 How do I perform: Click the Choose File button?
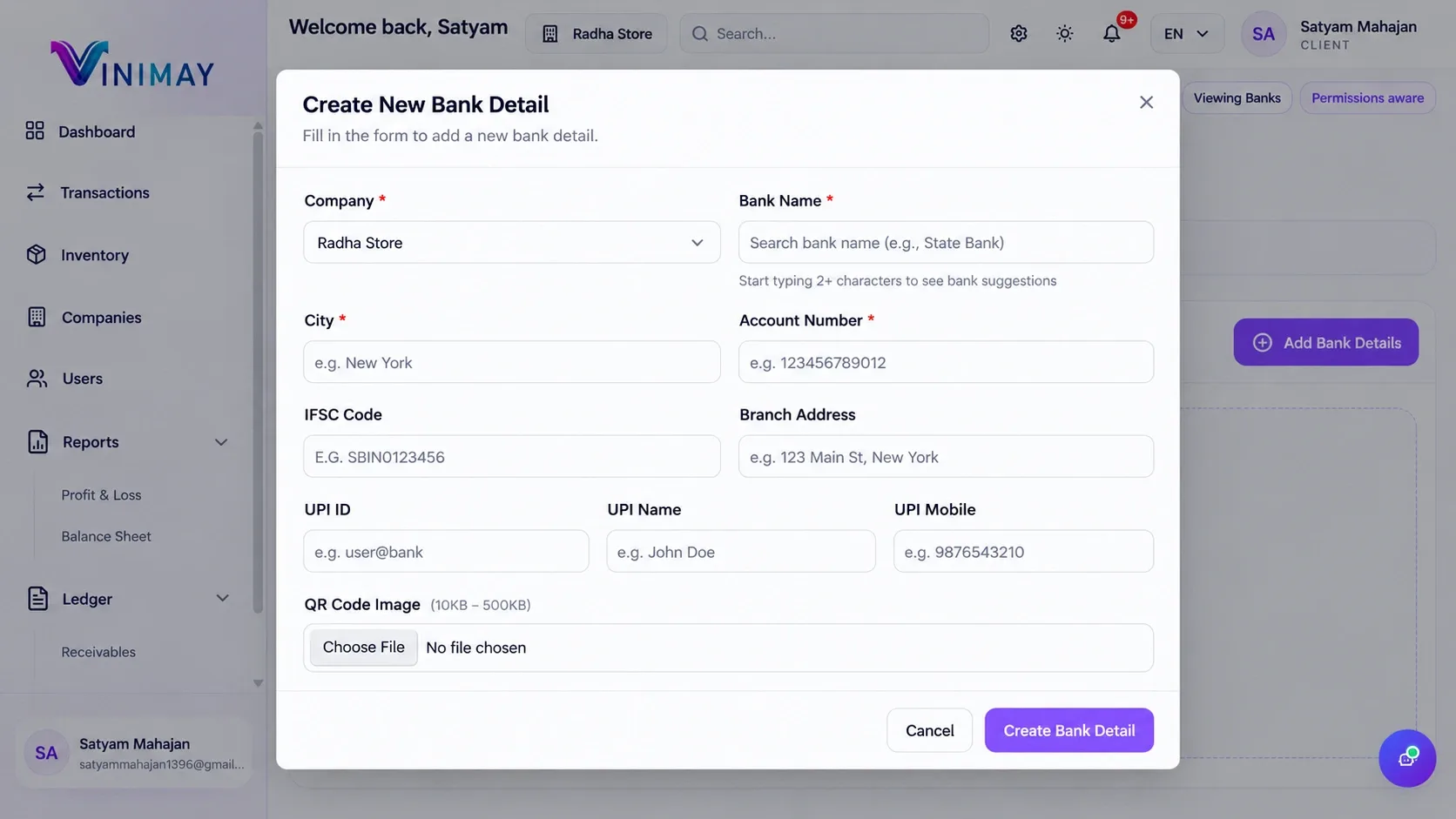(363, 648)
